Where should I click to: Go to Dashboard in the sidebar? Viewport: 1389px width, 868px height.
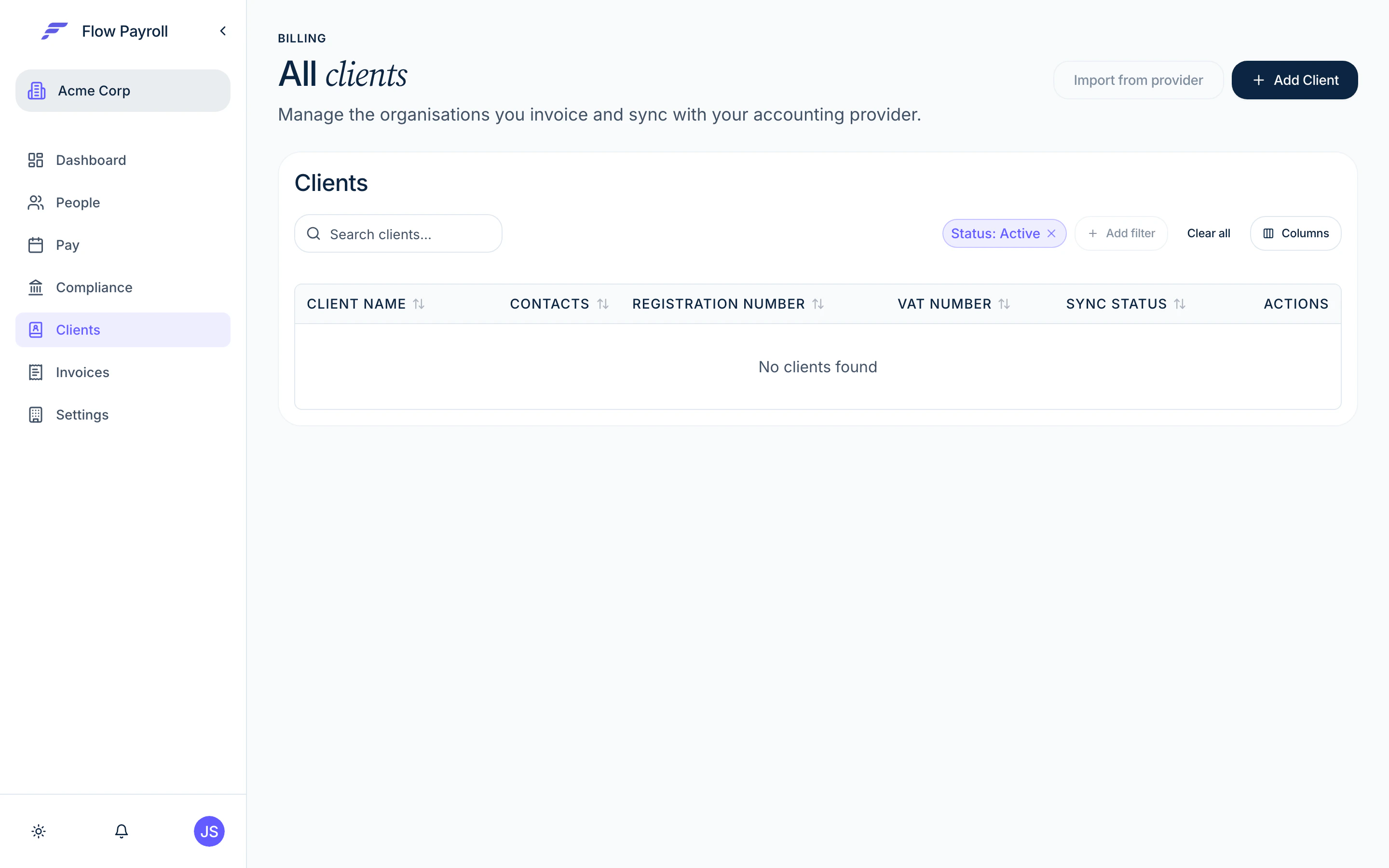(123, 160)
